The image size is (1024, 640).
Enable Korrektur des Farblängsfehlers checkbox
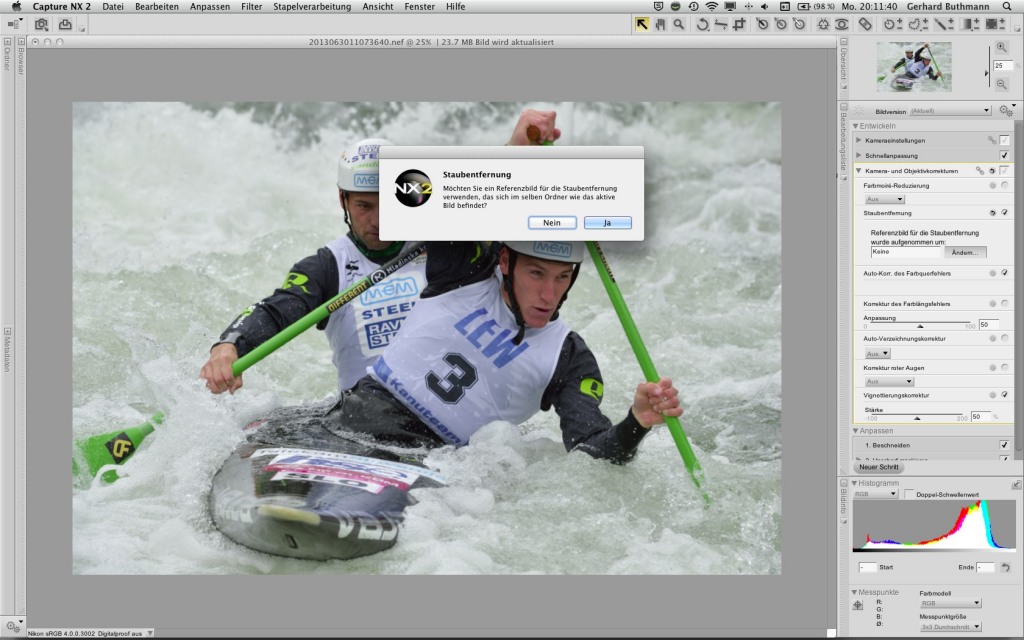tap(1004, 304)
